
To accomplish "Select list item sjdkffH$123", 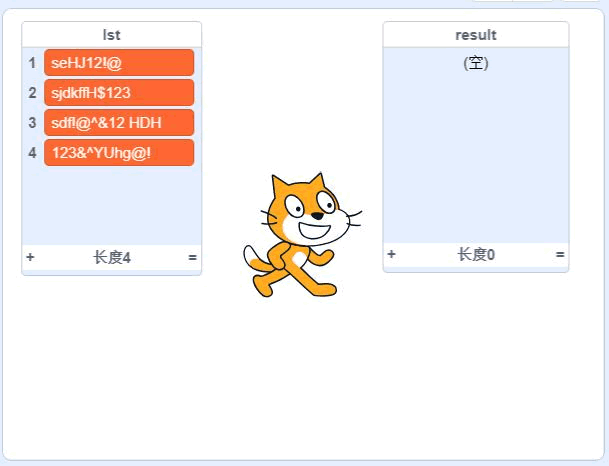I will [119, 92].
